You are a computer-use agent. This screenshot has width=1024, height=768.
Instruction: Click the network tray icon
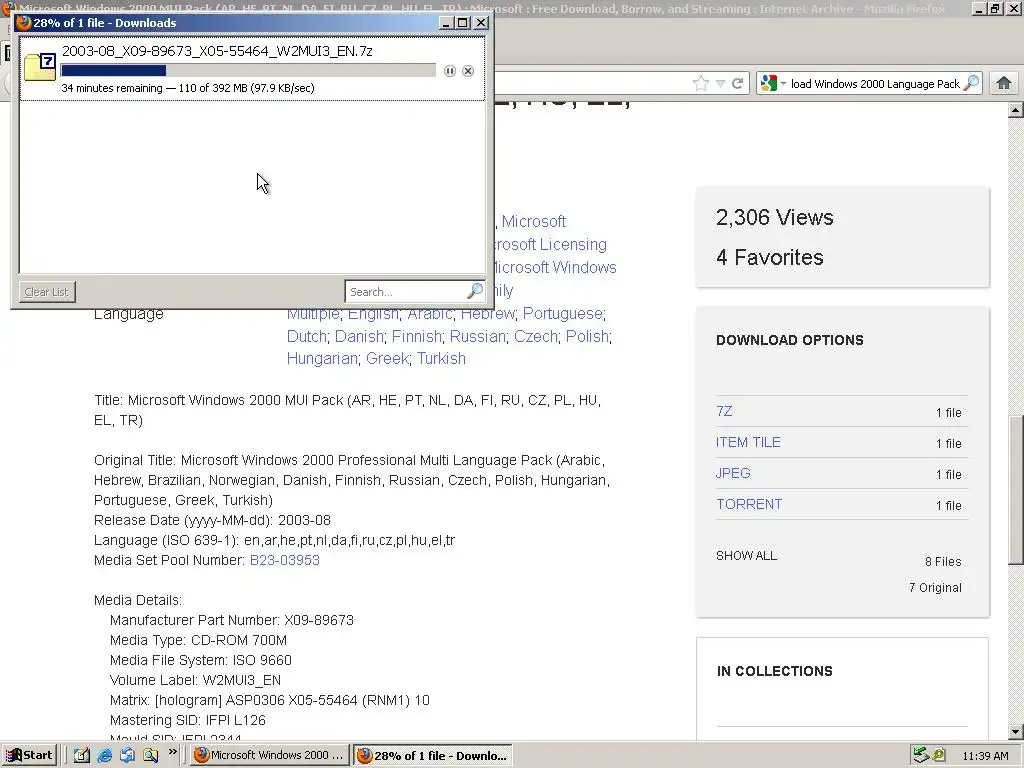(921, 755)
